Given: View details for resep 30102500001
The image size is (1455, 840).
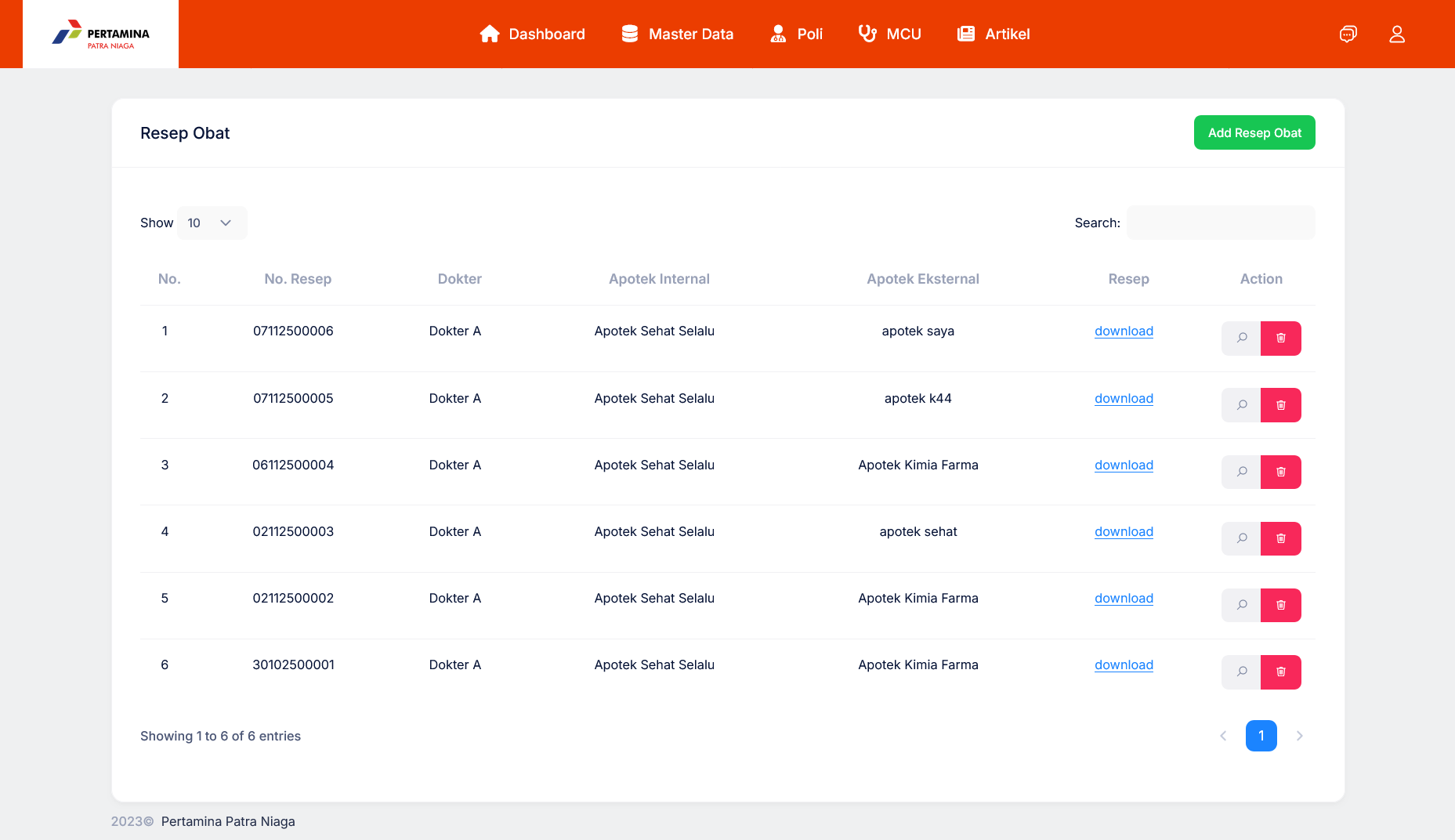Looking at the screenshot, I should click(1241, 672).
